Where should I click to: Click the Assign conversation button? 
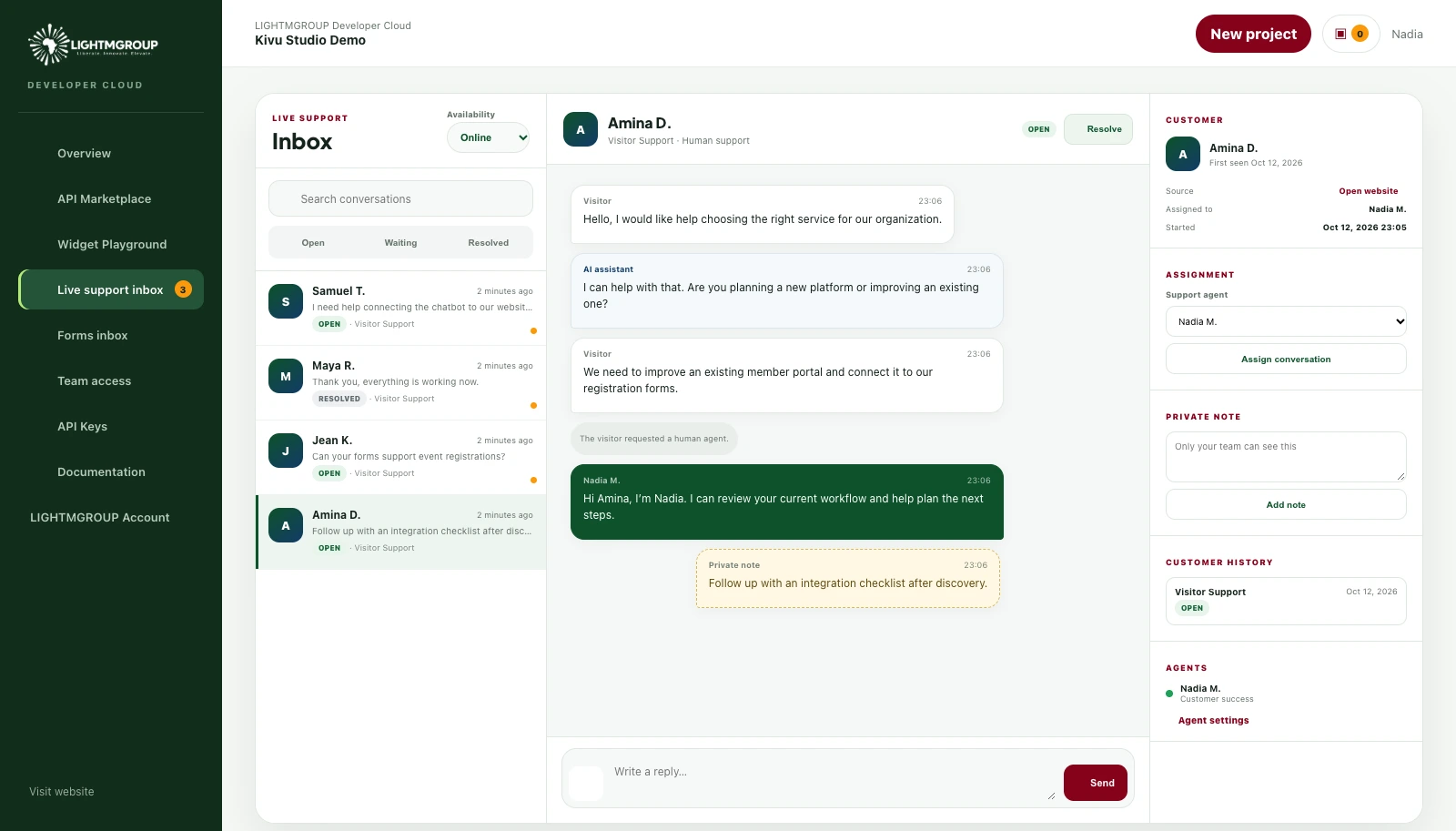coord(1286,359)
